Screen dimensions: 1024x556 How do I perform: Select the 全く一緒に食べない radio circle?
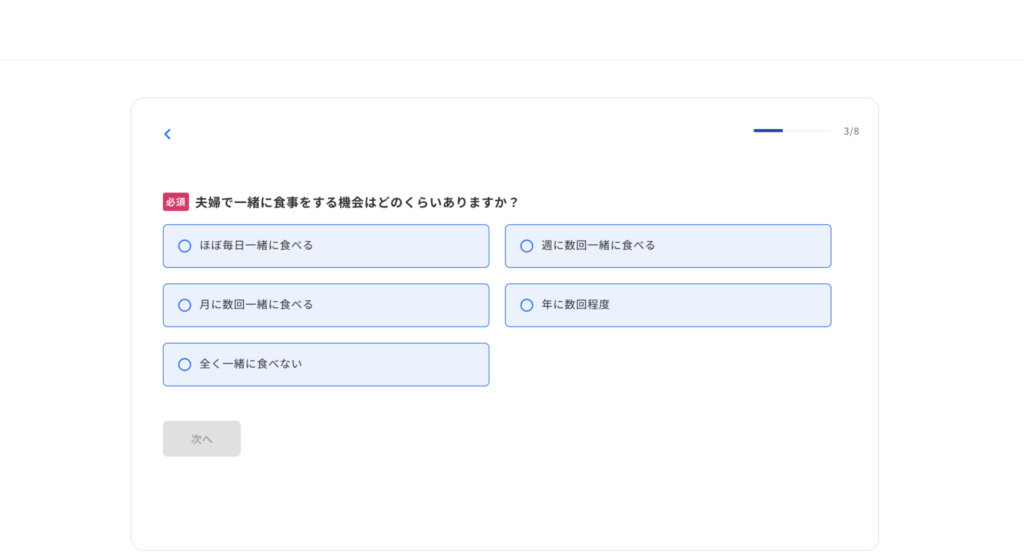(x=185, y=365)
